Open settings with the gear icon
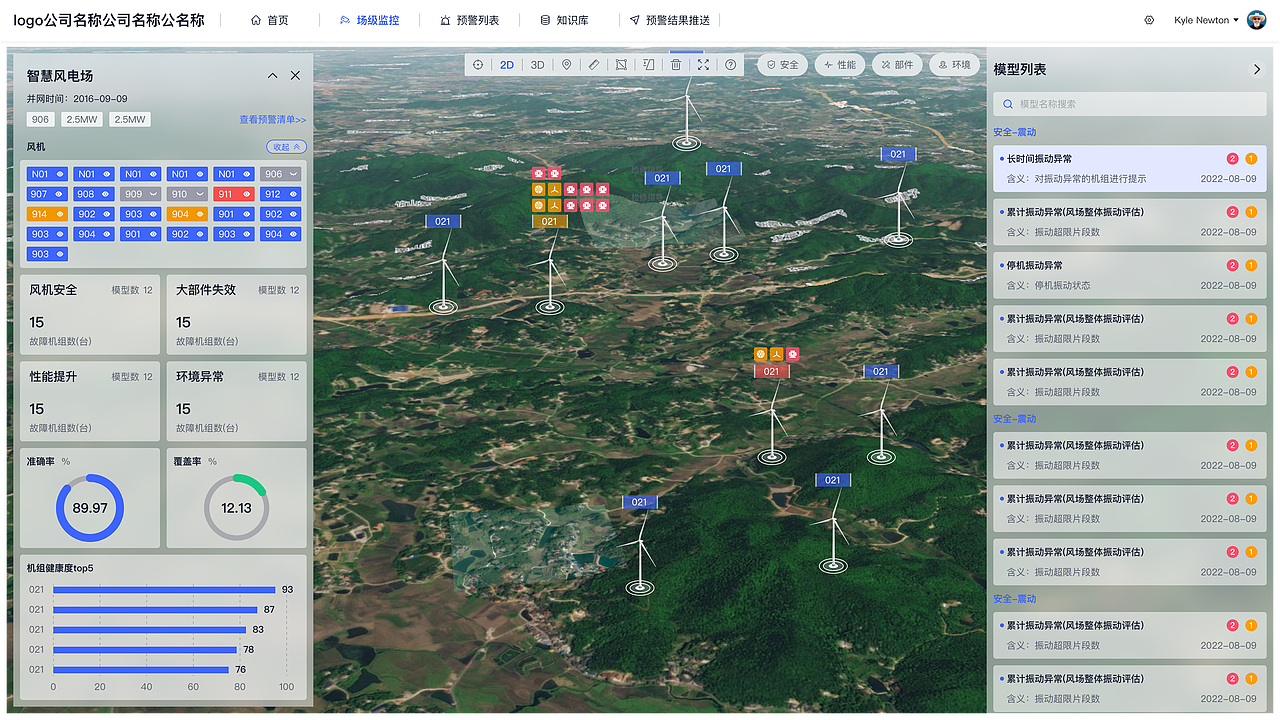The image size is (1280, 720). (1149, 20)
